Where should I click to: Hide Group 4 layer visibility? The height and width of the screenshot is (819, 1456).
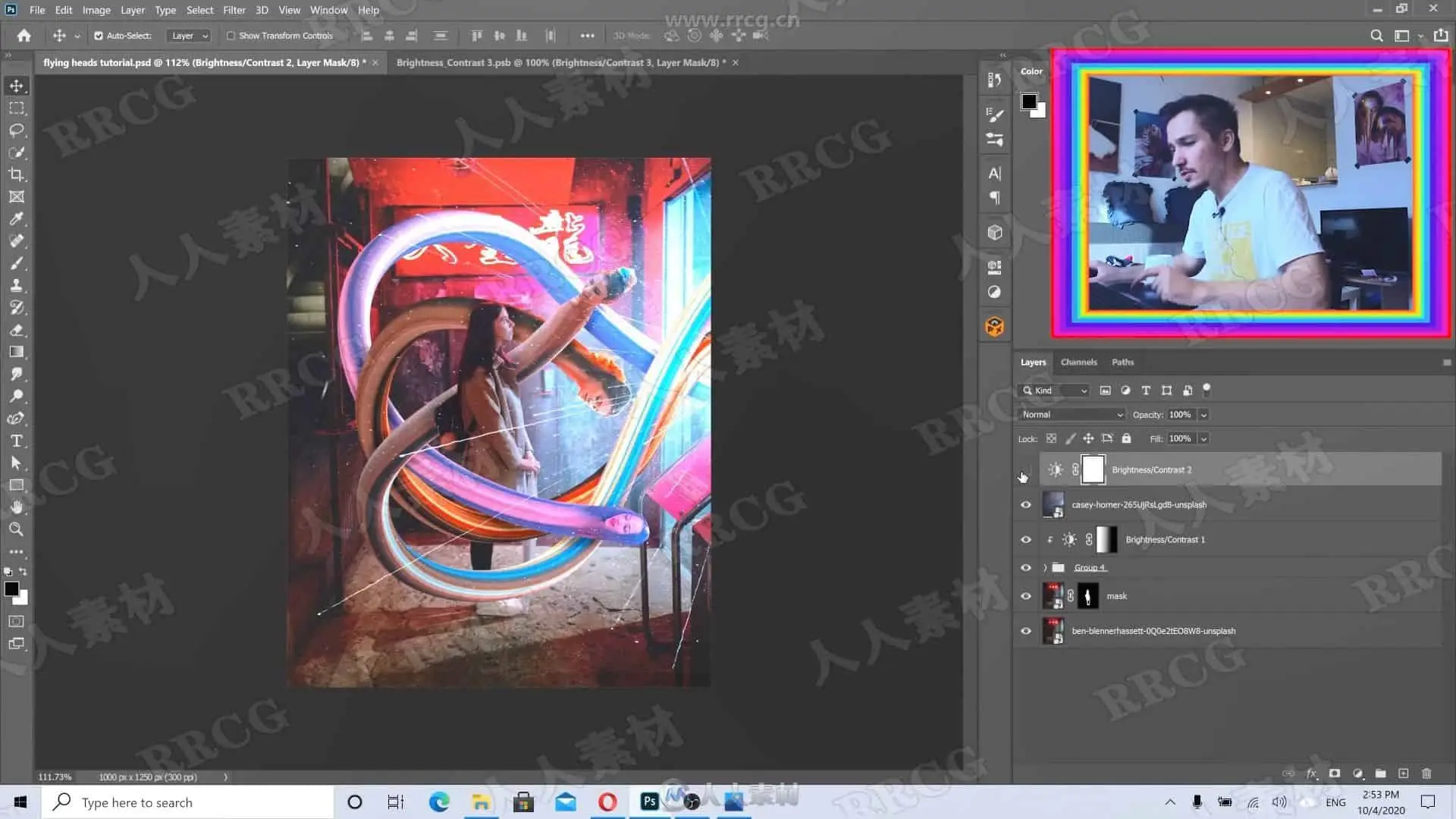[x=1026, y=568]
